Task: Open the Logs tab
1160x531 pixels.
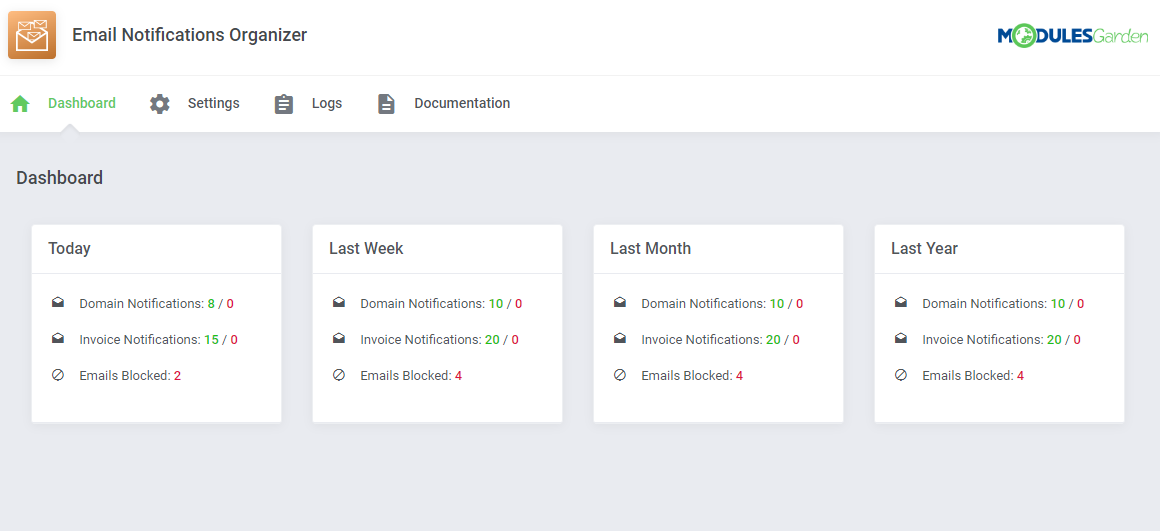Action: pos(327,104)
